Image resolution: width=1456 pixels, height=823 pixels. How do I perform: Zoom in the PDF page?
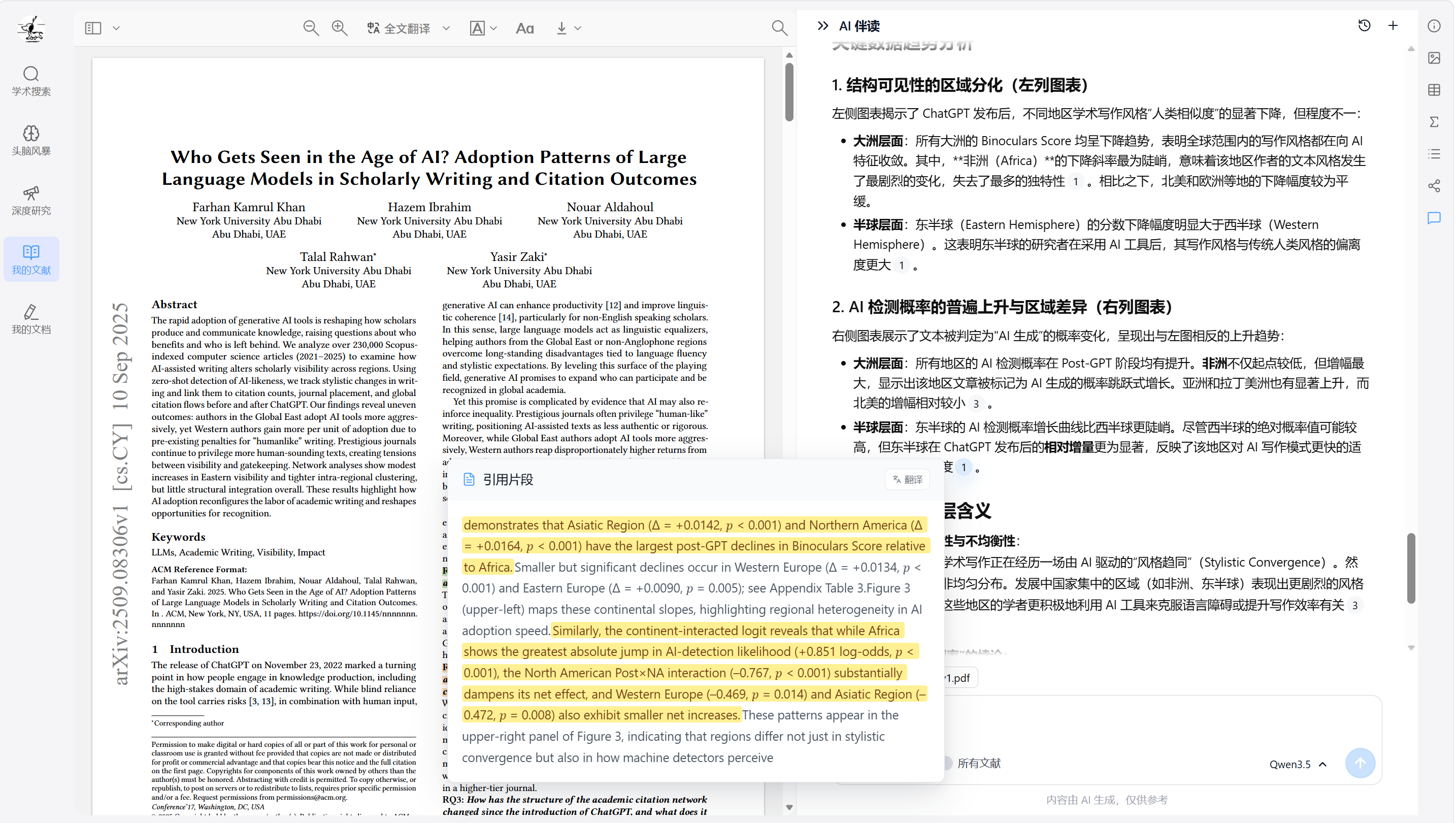click(x=339, y=28)
